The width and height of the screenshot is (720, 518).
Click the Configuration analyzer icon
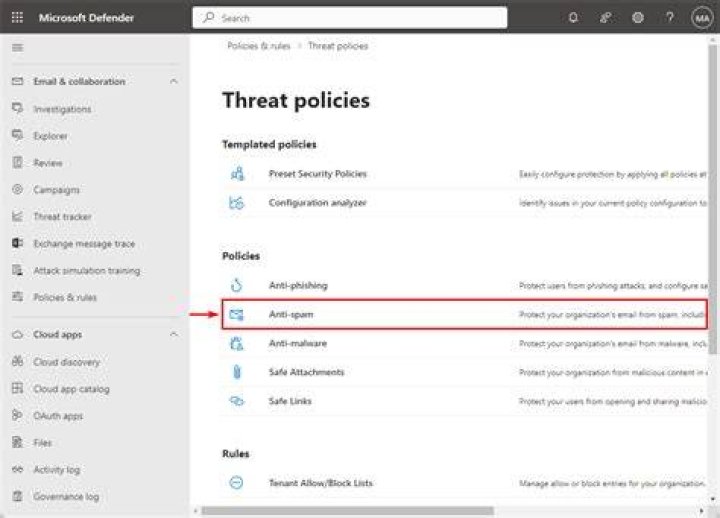pyautogui.click(x=236, y=203)
